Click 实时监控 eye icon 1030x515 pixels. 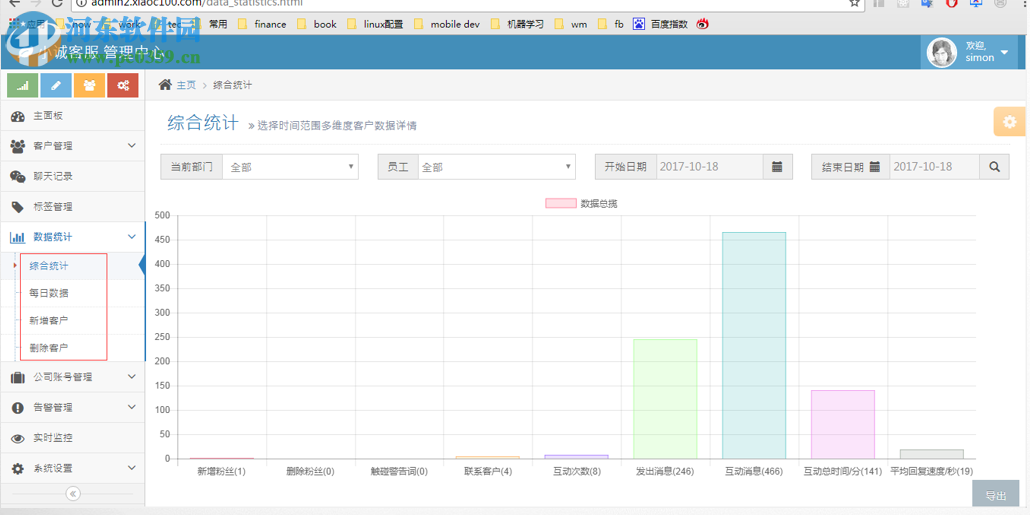(18, 438)
